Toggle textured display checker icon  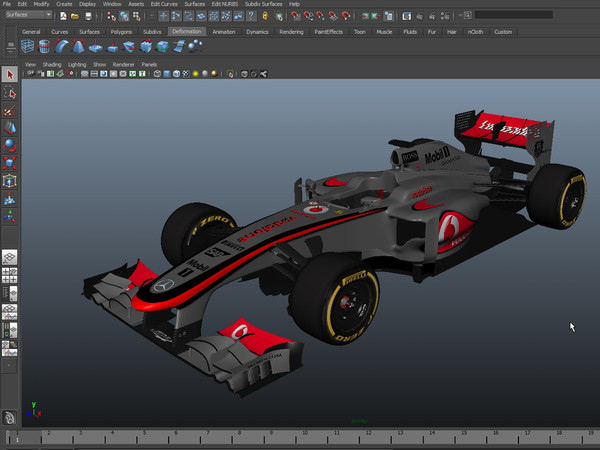[x=186, y=73]
